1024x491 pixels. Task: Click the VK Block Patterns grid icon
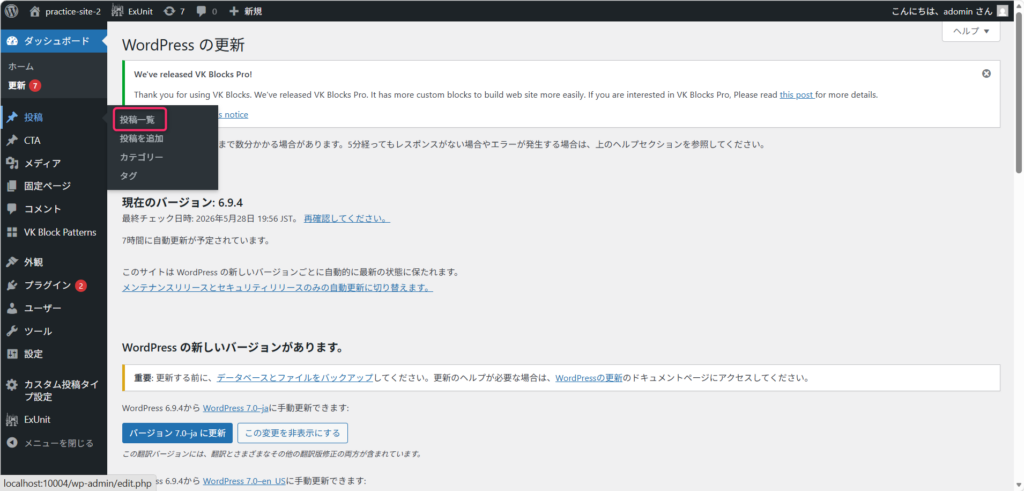point(12,232)
